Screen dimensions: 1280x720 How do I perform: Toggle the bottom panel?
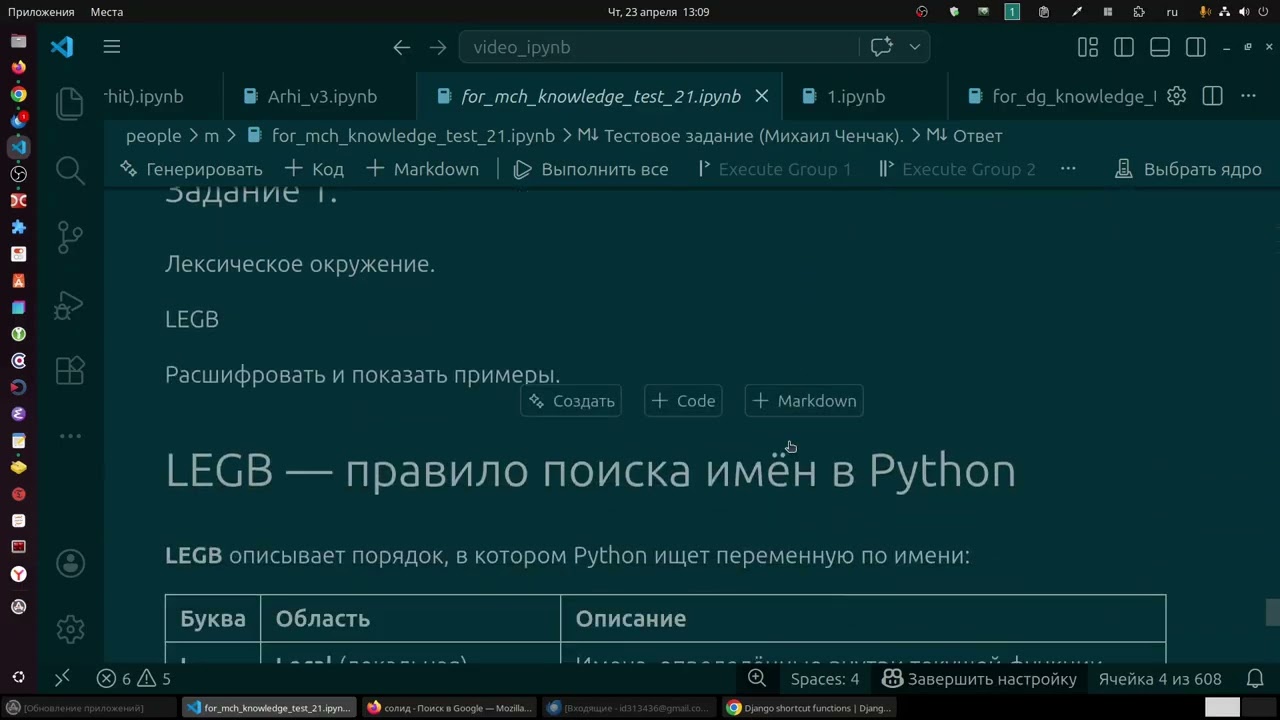pyautogui.click(x=1160, y=47)
